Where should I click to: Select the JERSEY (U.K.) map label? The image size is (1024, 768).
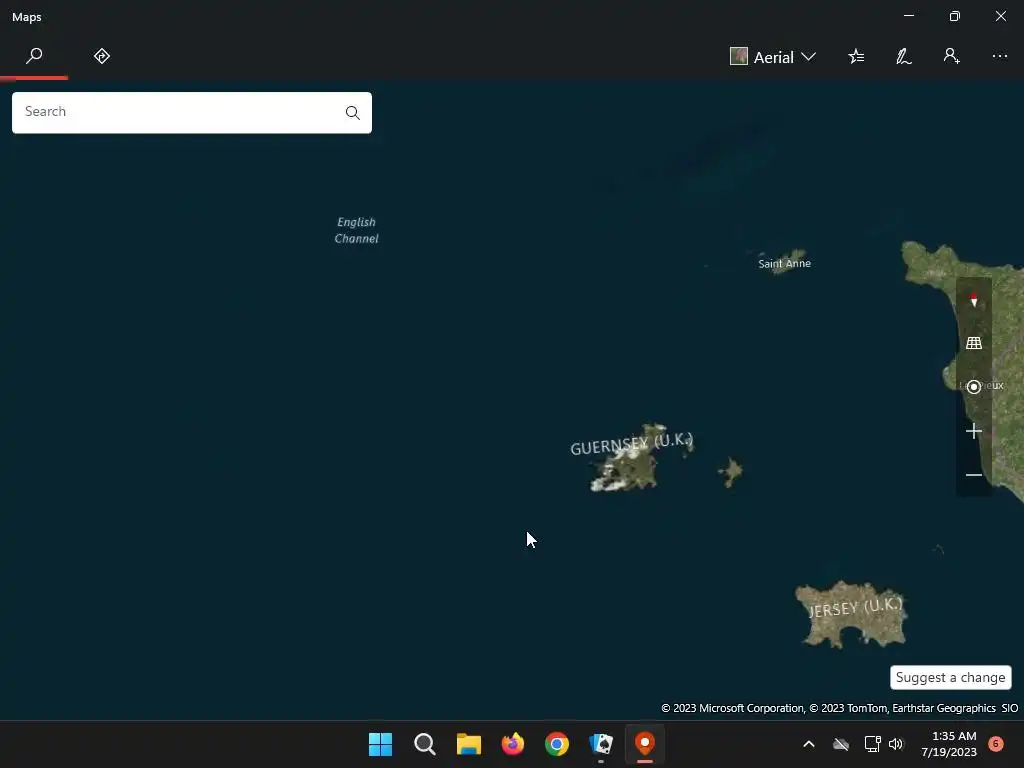point(856,607)
